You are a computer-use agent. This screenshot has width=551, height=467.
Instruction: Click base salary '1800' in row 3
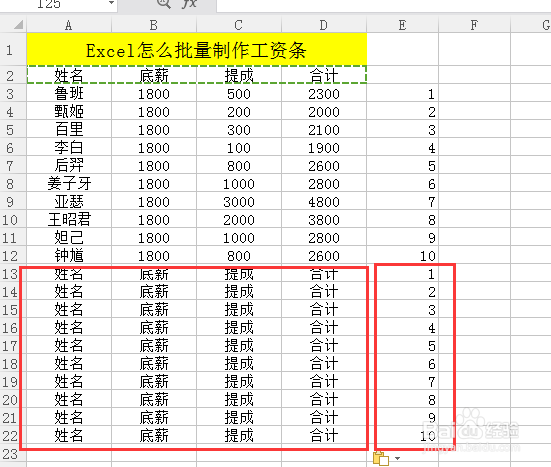click(154, 93)
